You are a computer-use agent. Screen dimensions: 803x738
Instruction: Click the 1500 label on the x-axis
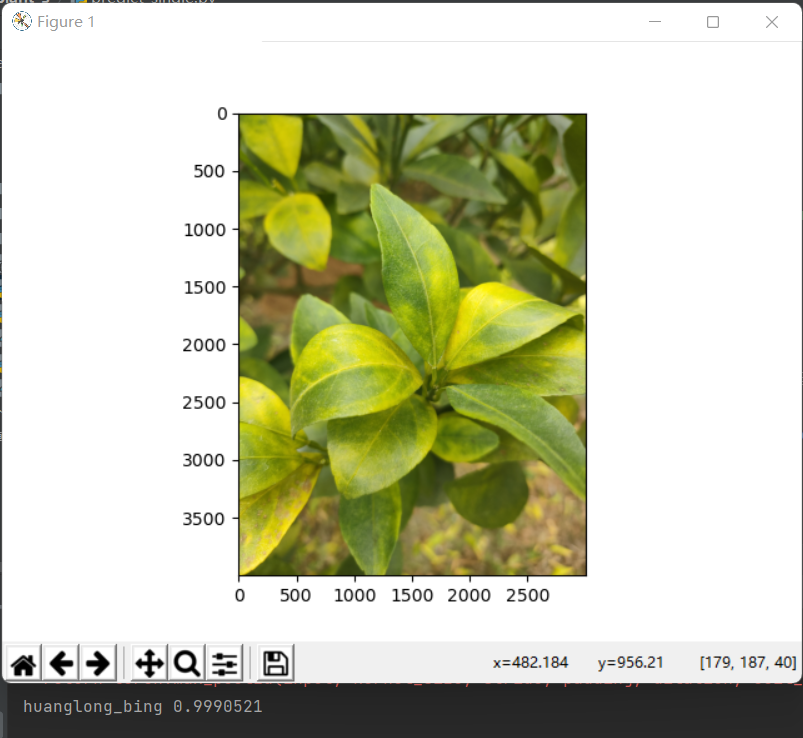[412, 595]
